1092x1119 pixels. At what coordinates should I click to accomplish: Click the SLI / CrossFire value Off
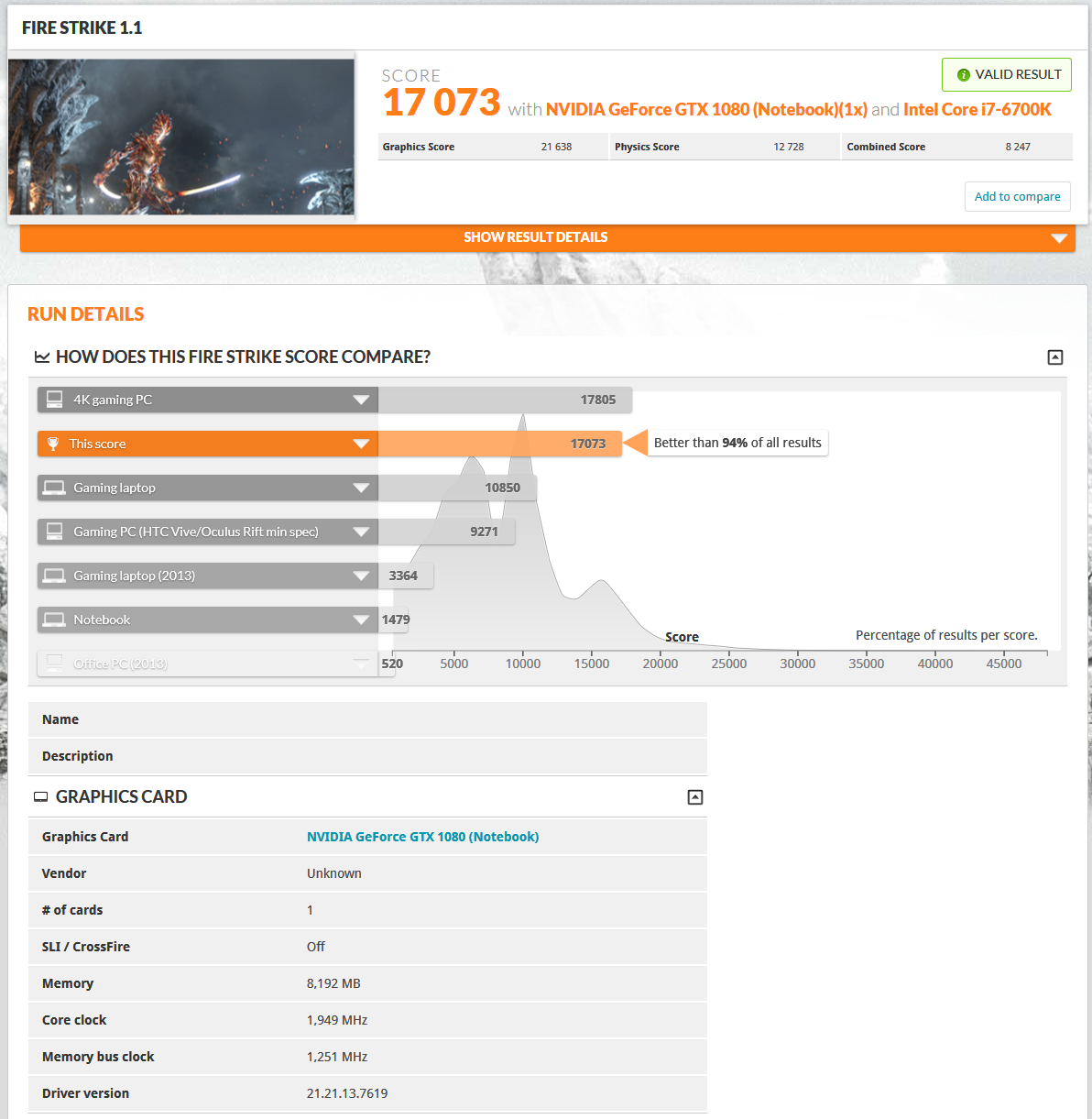(316, 947)
